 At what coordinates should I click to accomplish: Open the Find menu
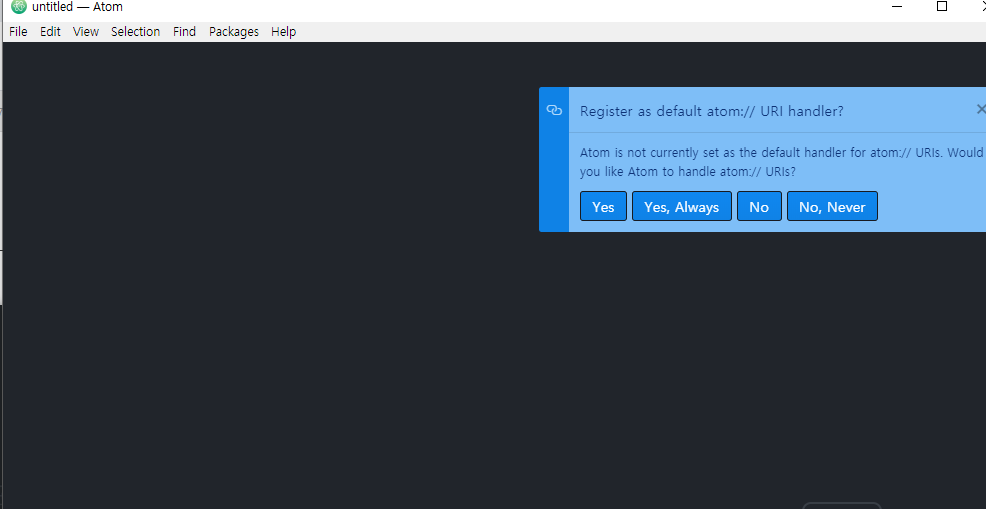[x=184, y=31]
